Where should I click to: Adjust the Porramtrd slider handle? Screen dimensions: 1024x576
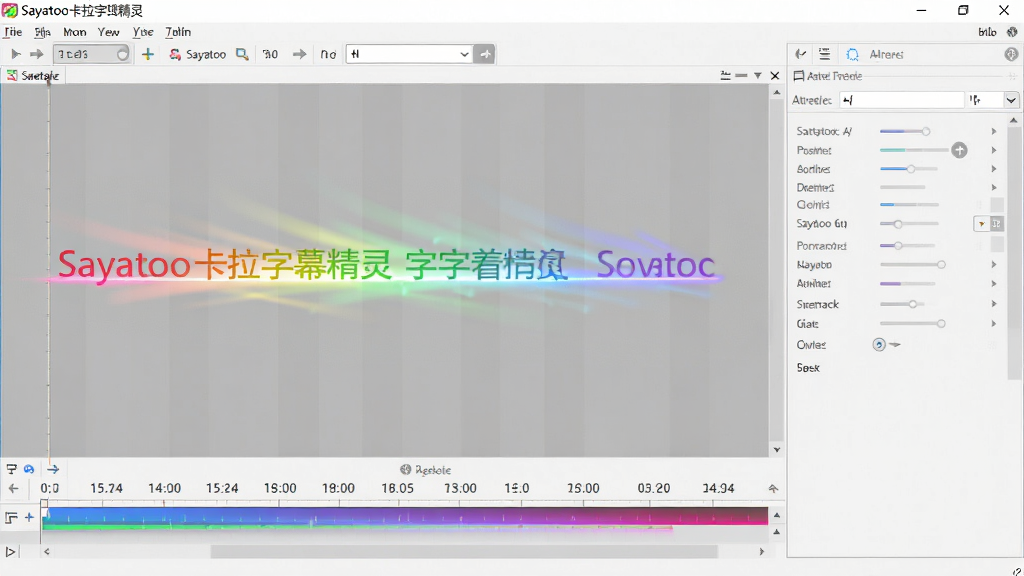coord(898,246)
